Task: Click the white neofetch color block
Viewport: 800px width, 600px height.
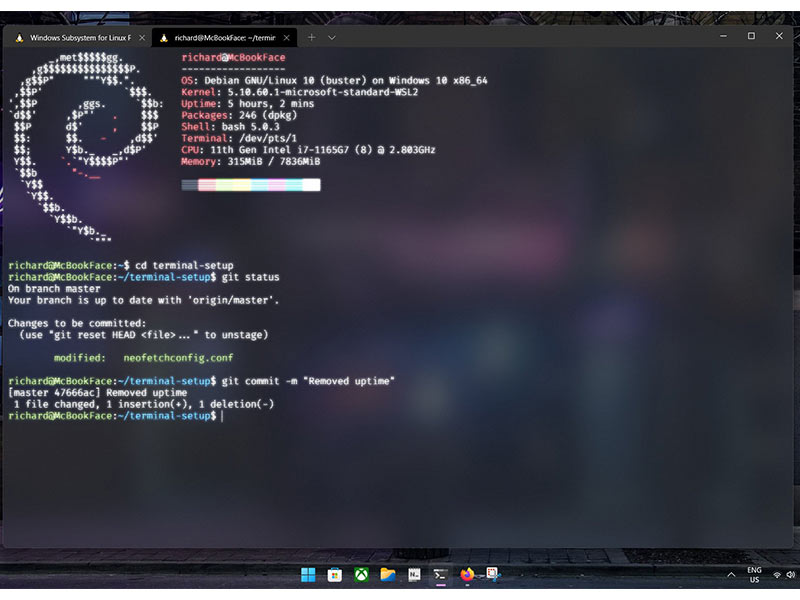Action: [311, 185]
